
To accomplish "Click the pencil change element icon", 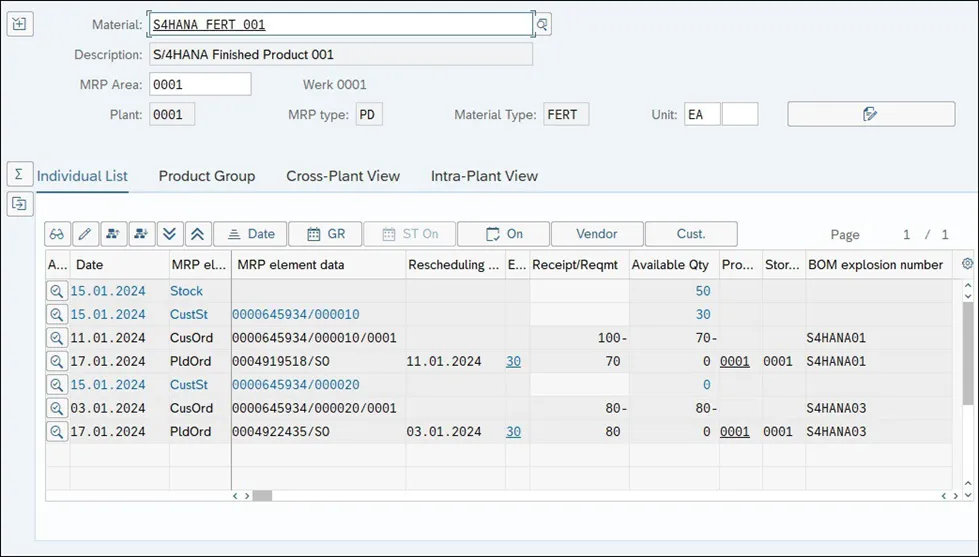I will 86,234.
